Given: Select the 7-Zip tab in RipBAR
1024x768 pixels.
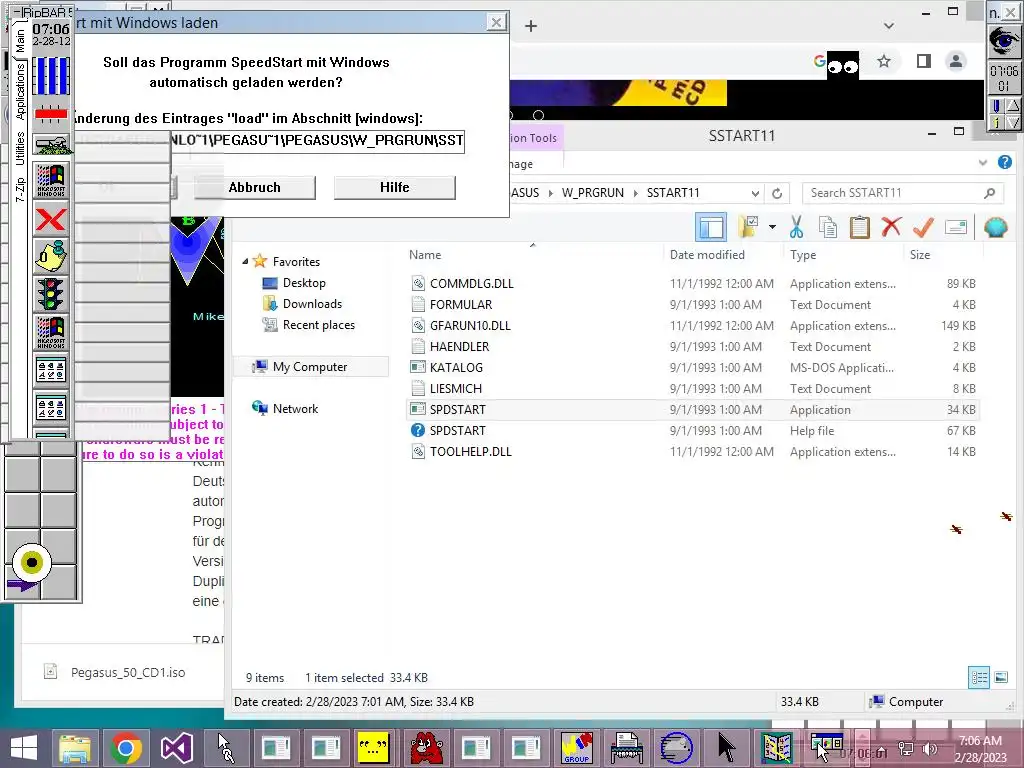Looking at the screenshot, I should tap(20, 189).
